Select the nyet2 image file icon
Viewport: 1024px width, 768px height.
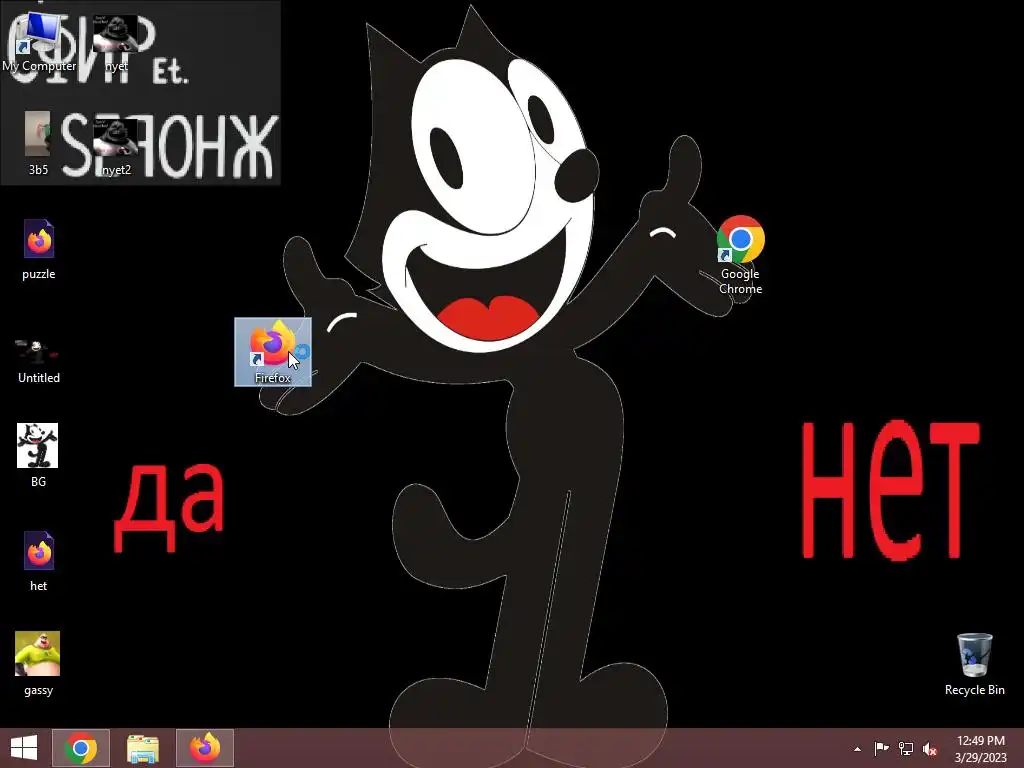(116, 146)
